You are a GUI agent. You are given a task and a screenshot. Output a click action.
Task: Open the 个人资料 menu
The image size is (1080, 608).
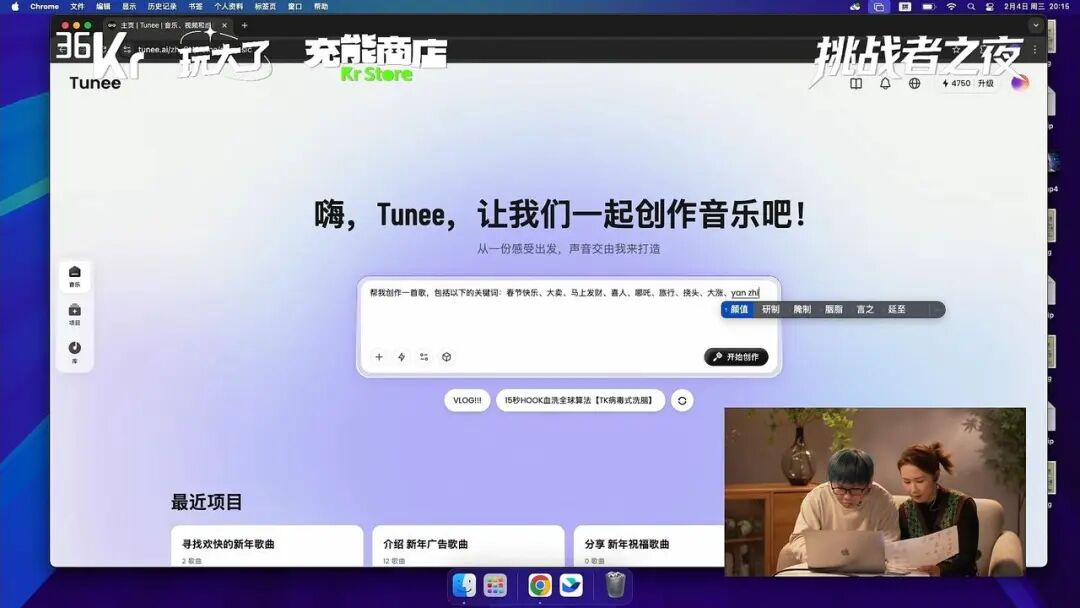coord(228,6)
